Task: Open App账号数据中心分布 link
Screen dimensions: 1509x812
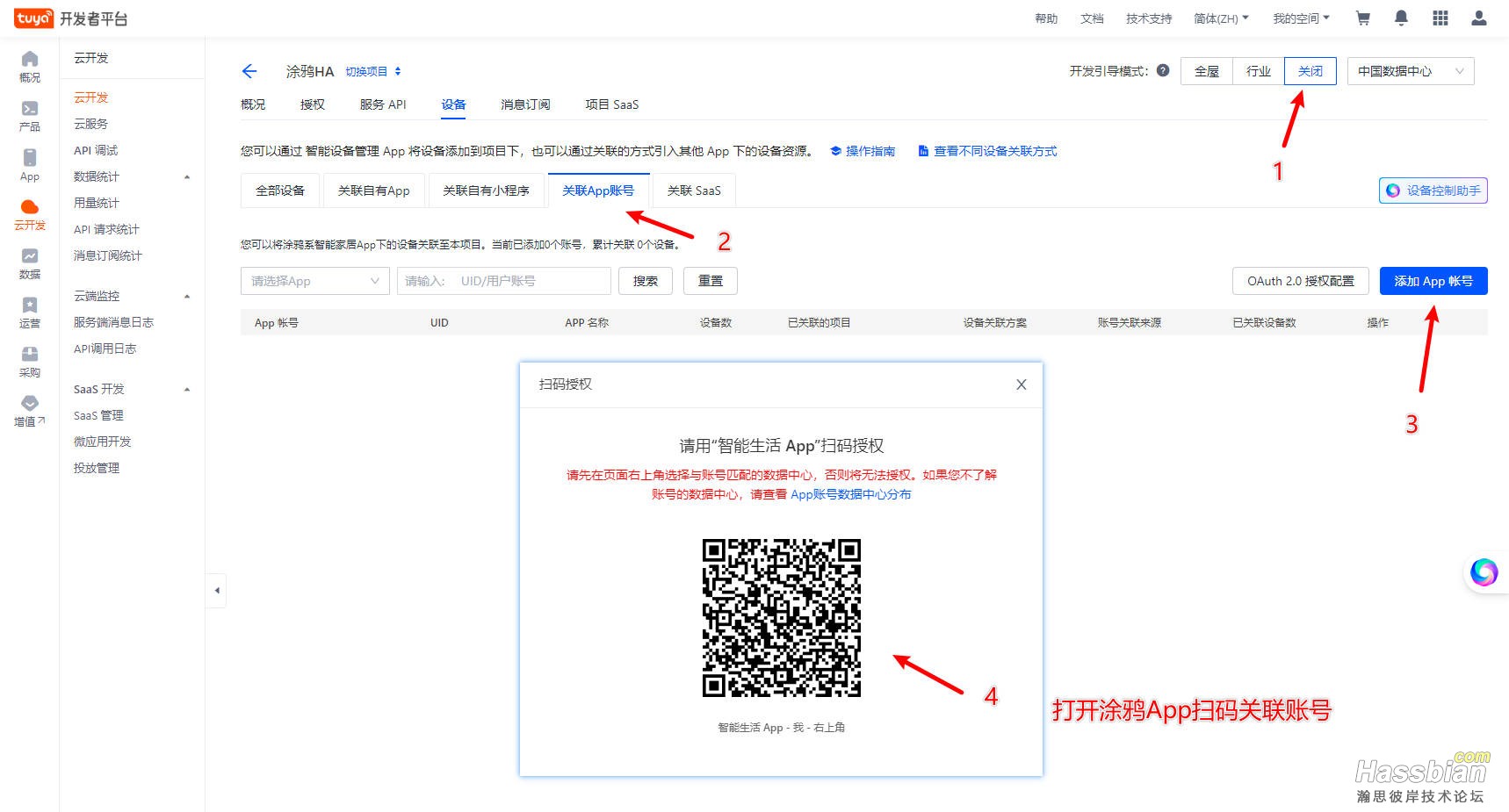Action: (851, 494)
